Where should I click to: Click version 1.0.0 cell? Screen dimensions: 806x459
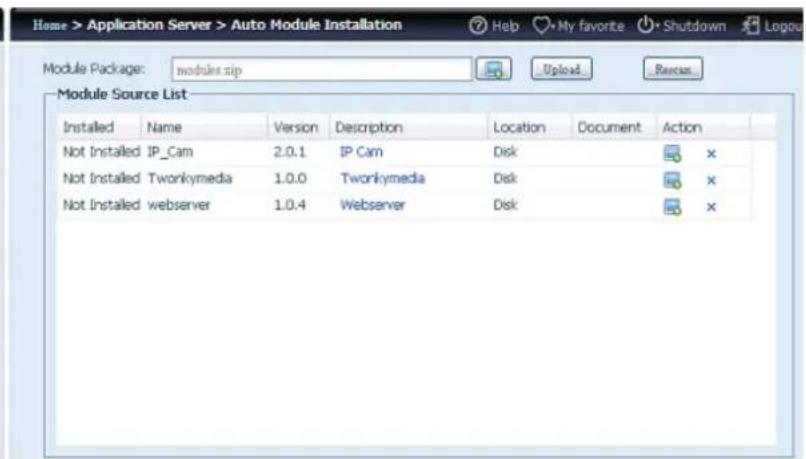pos(290,178)
